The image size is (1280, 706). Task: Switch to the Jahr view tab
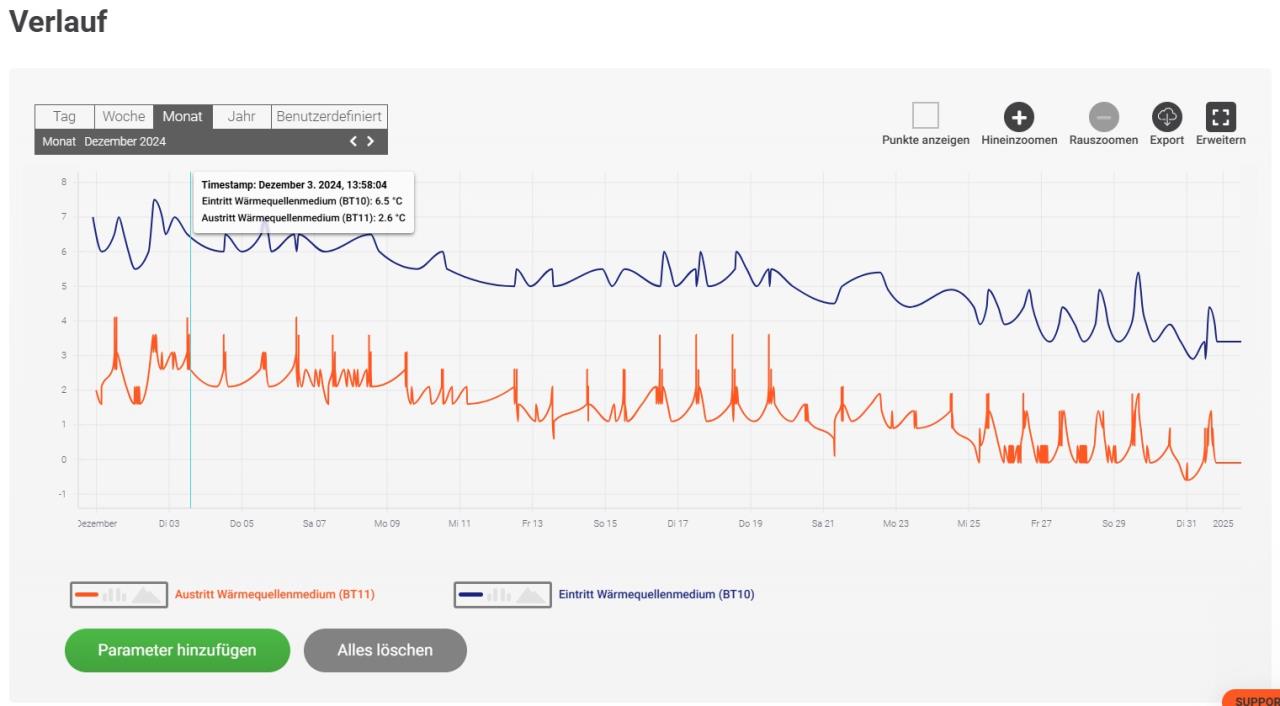point(241,117)
